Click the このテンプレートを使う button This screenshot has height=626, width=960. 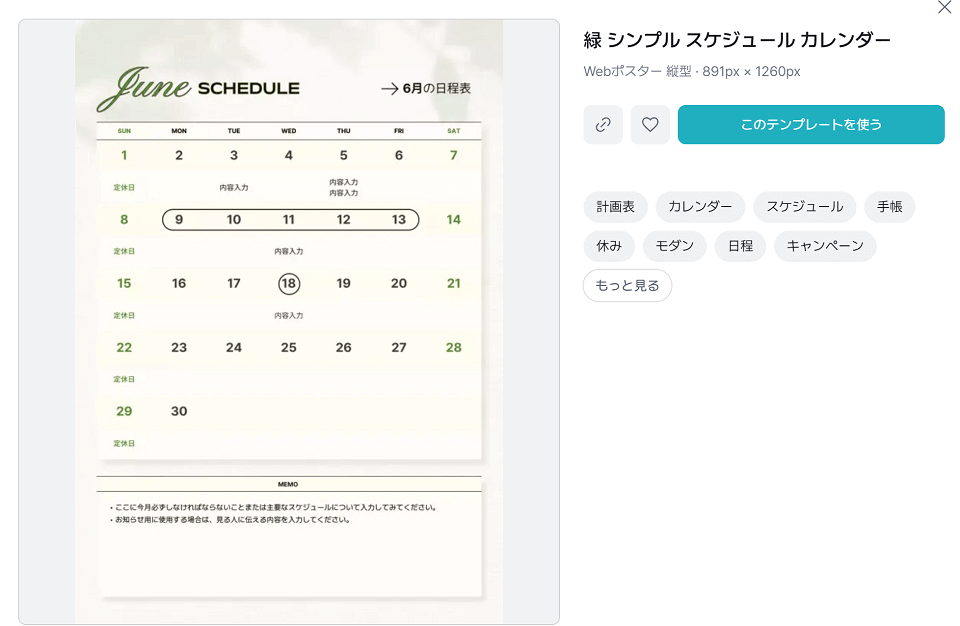click(x=811, y=125)
